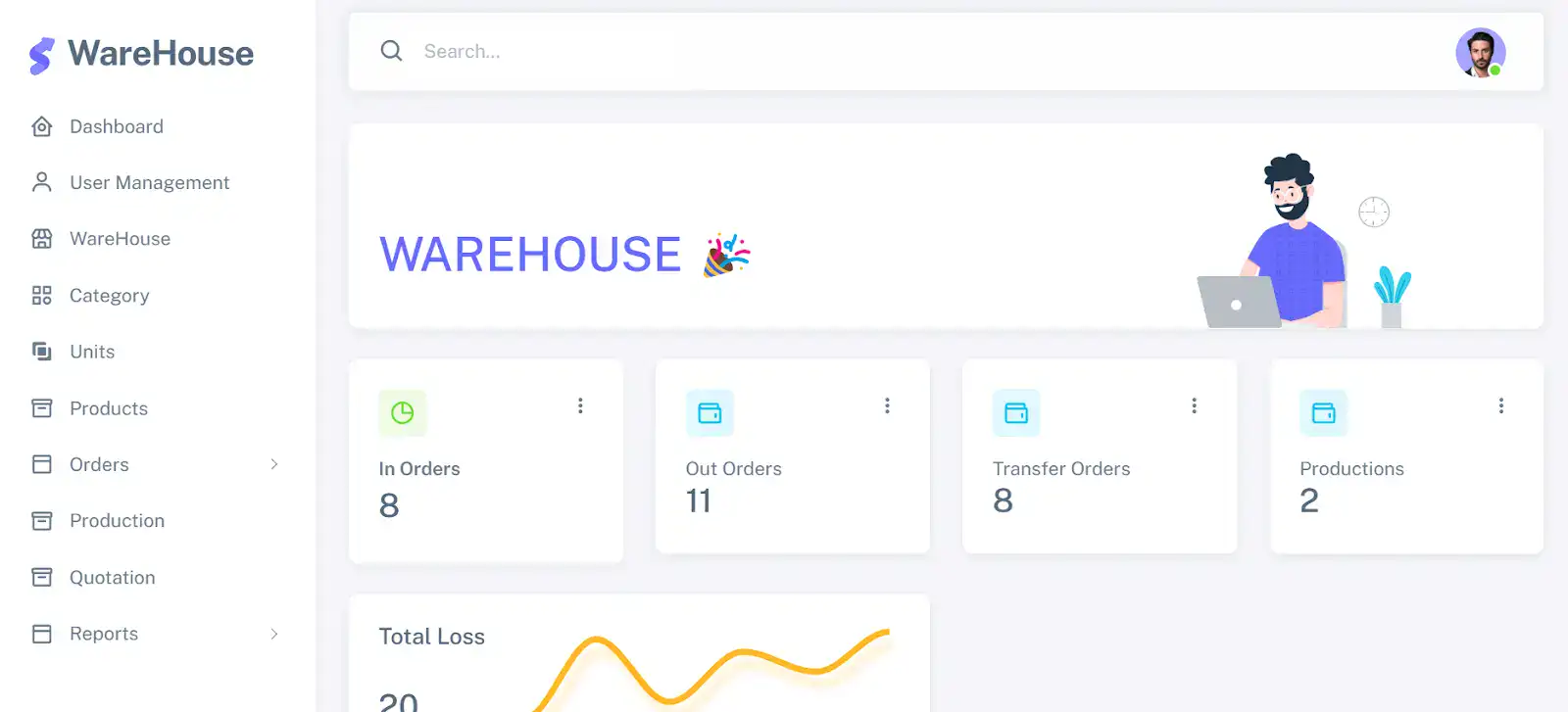Expand the Reports submenu chevron
The width and height of the screenshot is (1568, 712).
coord(274,634)
